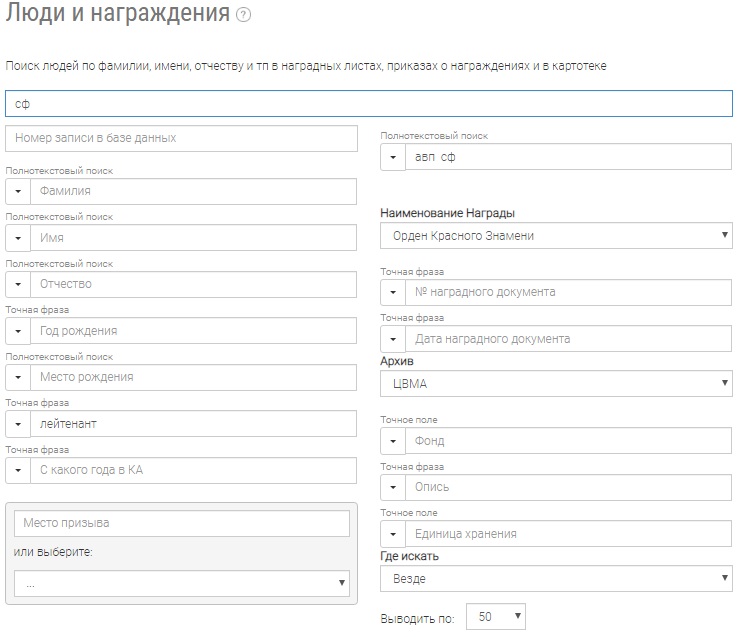The width and height of the screenshot is (744, 637).
Task: Expand the Архив dropdown showing ЦВМА
Action: coord(556,382)
